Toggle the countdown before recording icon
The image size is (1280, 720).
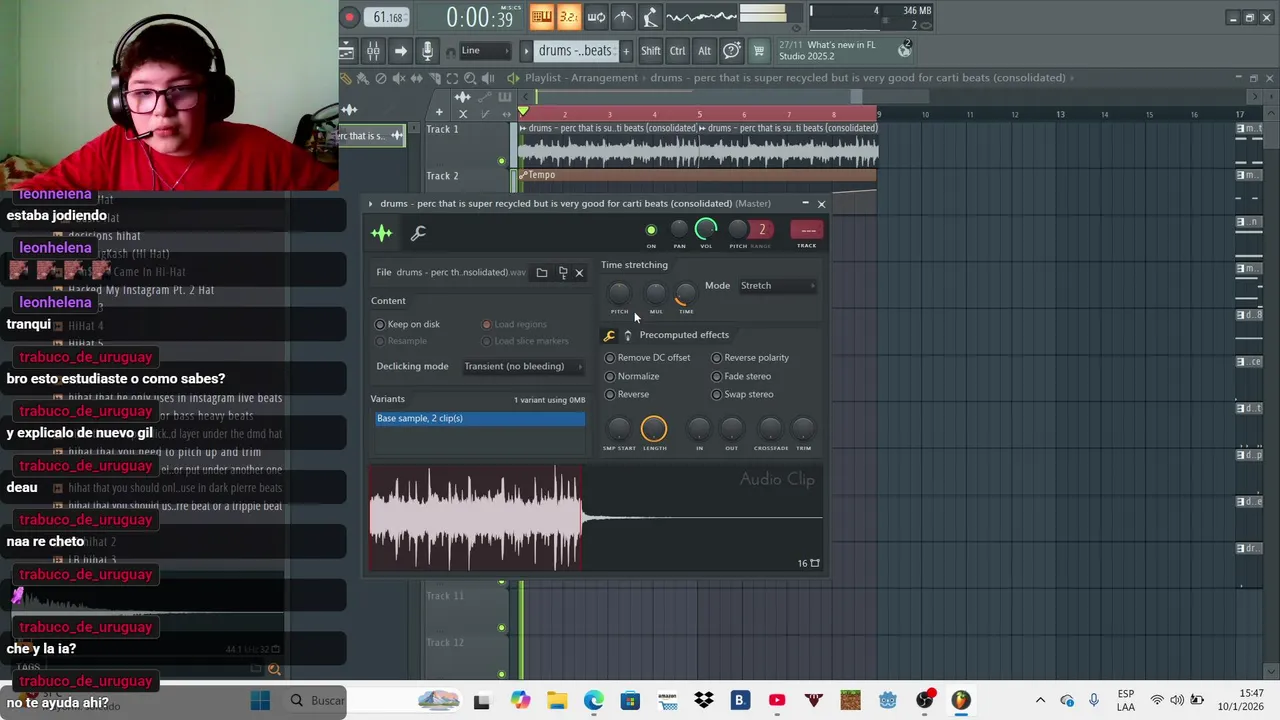[x=568, y=16]
